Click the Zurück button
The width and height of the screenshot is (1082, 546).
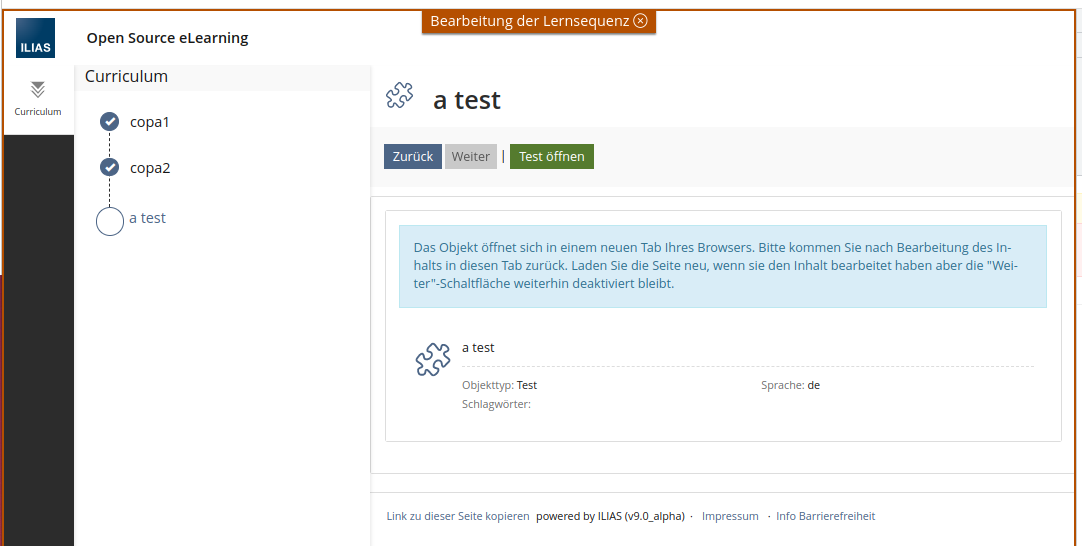tap(413, 157)
